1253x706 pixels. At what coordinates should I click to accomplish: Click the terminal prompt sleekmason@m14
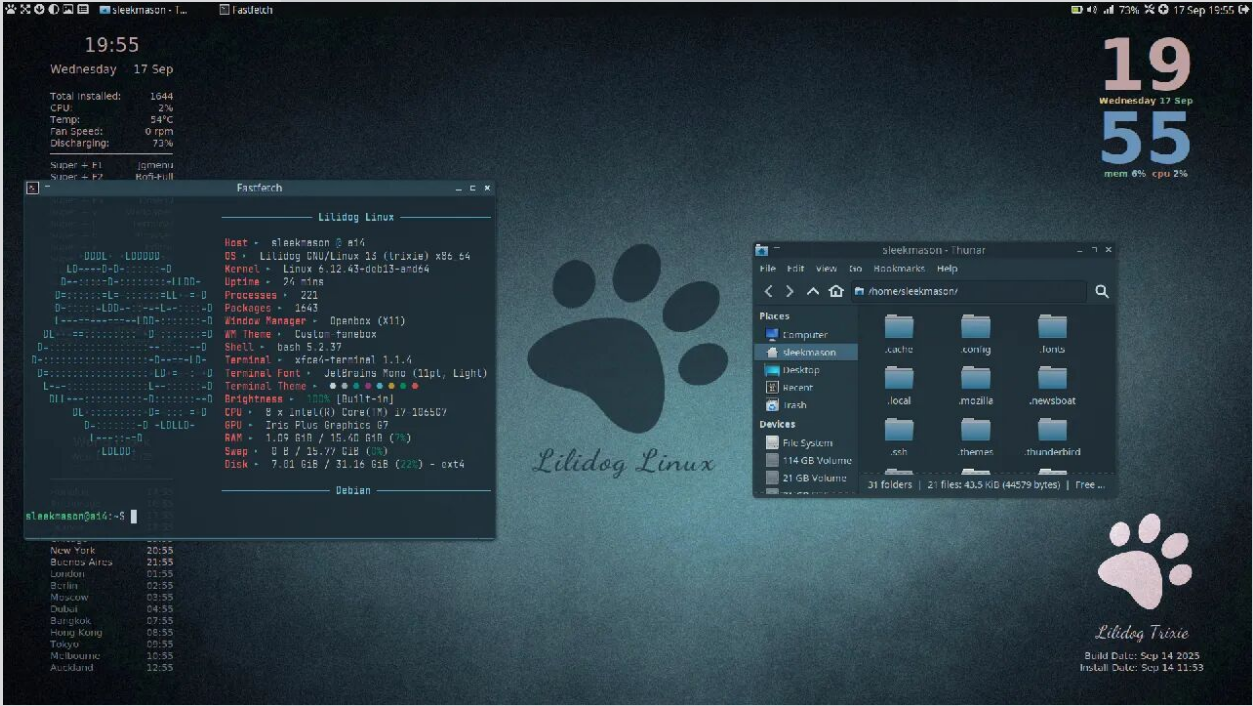pyautogui.click(x=73, y=516)
